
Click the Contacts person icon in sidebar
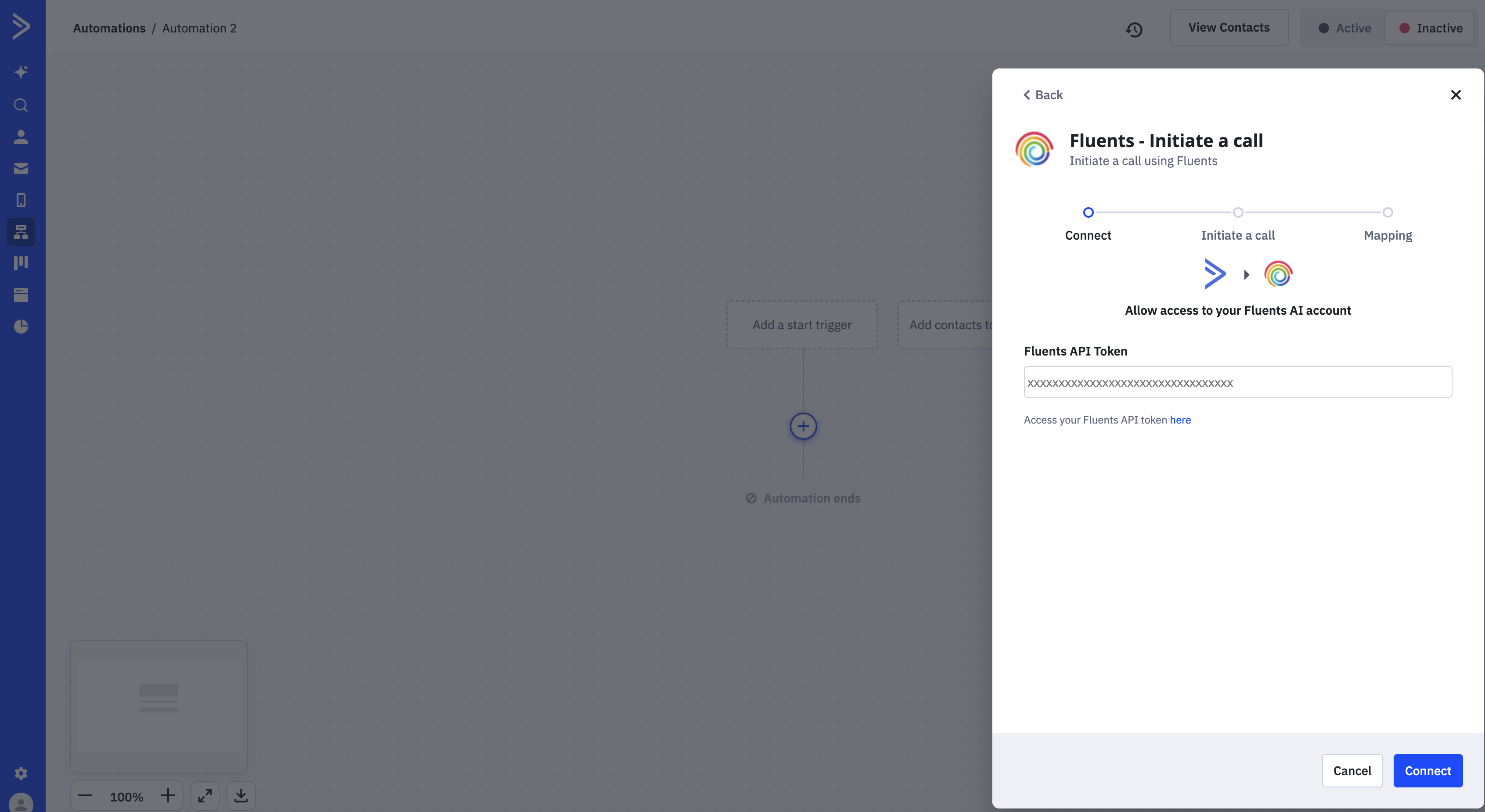[22, 137]
